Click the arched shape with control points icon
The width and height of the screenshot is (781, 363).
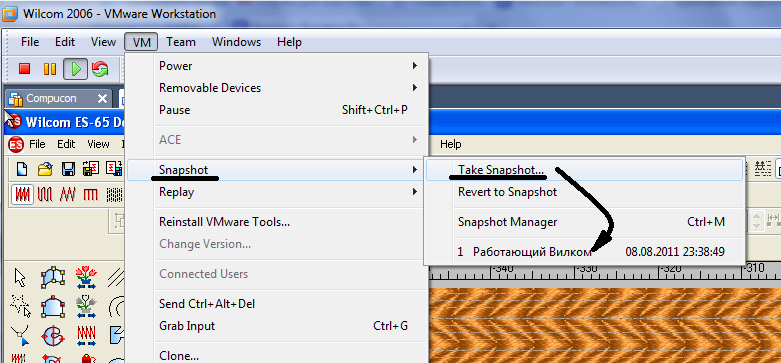click(53, 307)
